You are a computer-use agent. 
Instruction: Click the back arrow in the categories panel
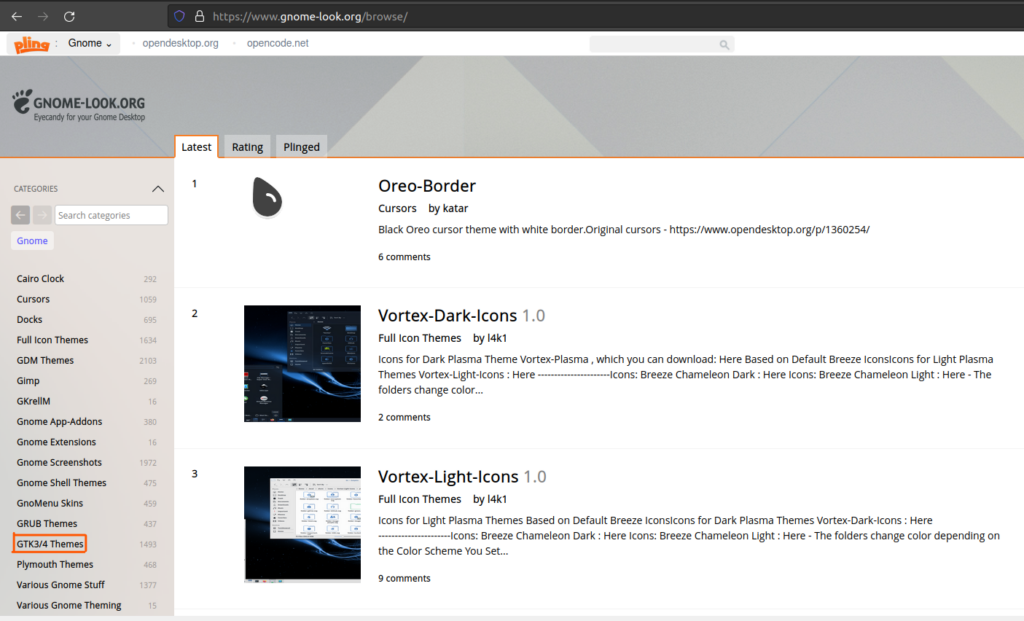(20, 214)
